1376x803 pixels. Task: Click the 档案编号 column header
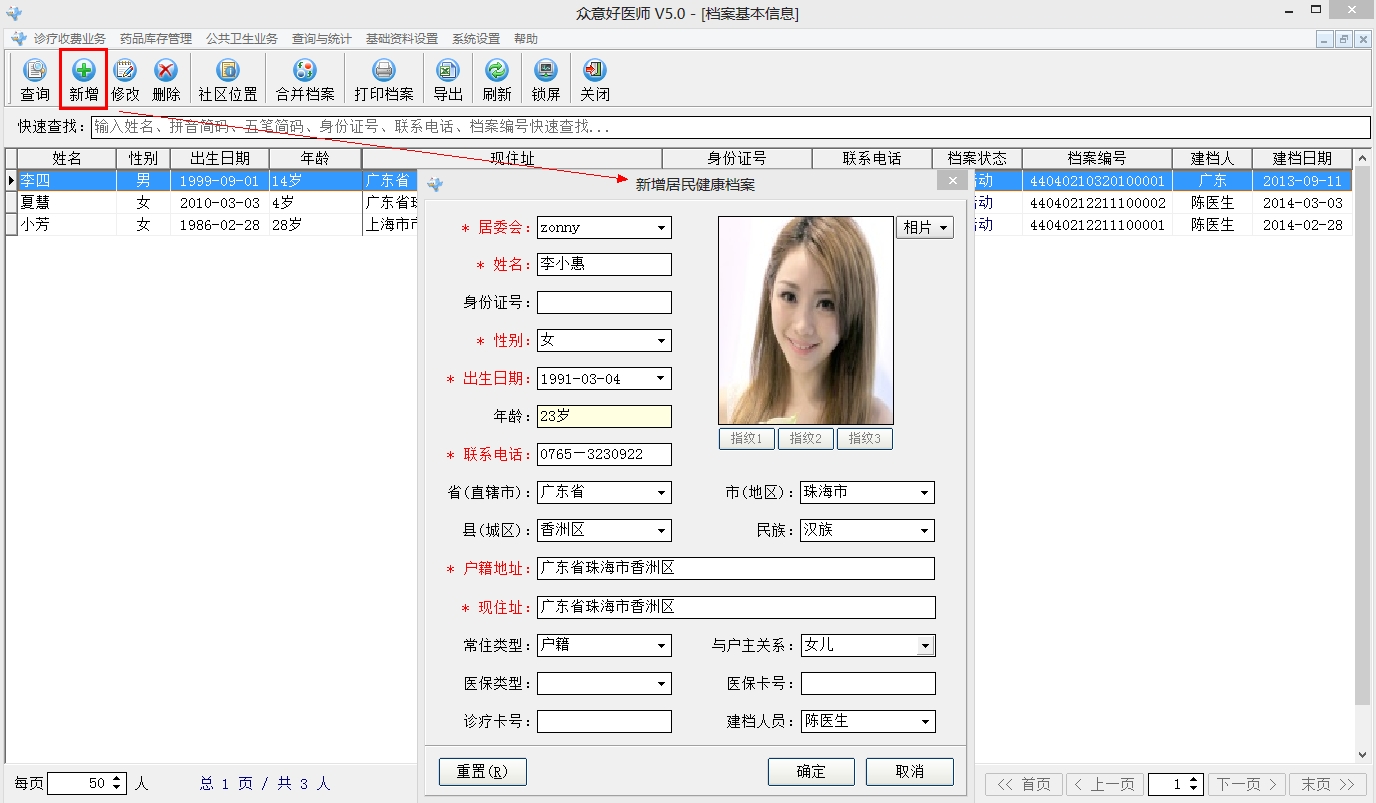pyautogui.click(x=1097, y=158)
